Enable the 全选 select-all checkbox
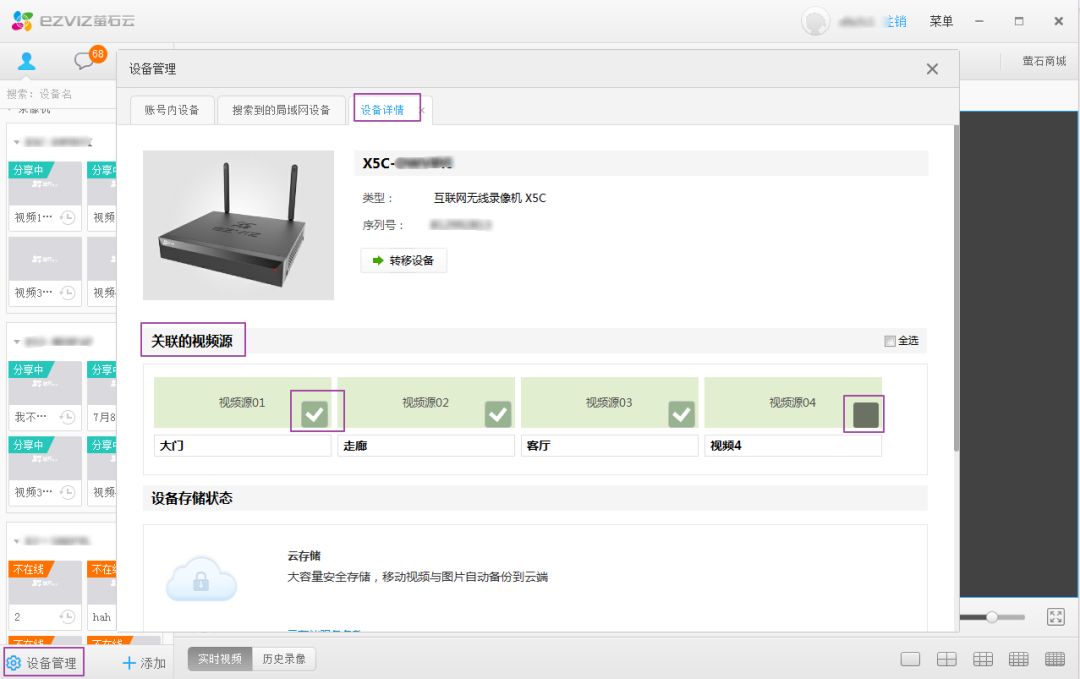Viewport: 1080px width, 679px height. tap(890, 341)
